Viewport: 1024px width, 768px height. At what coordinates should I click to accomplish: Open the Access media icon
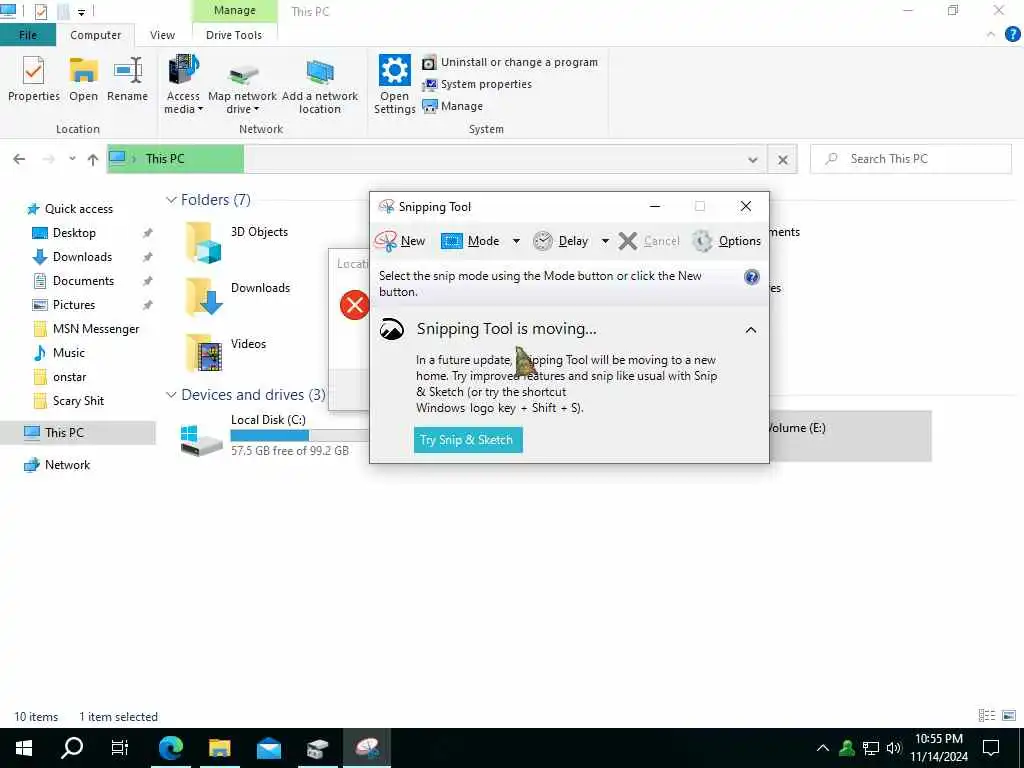click(183, 85)
